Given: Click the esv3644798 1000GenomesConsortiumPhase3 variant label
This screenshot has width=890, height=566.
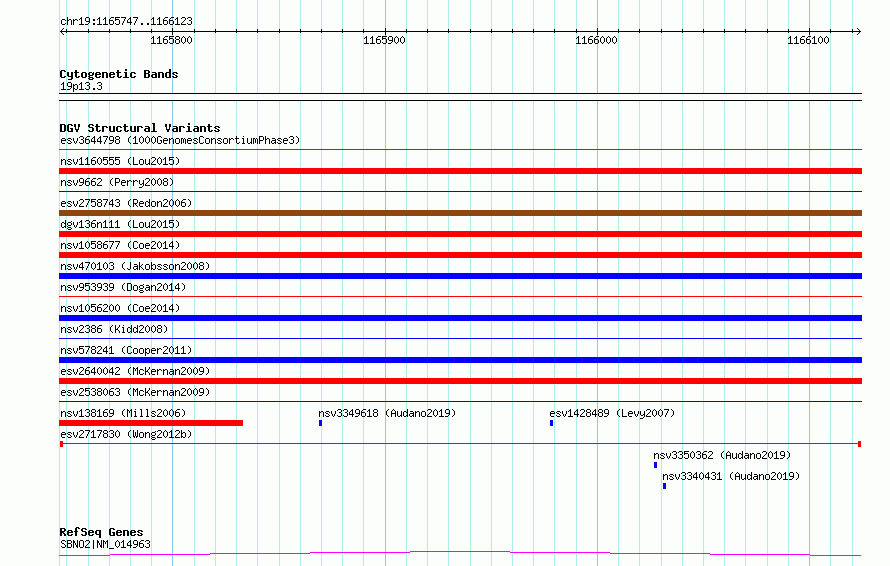Looking at the screenshot, I should point(180,140).
